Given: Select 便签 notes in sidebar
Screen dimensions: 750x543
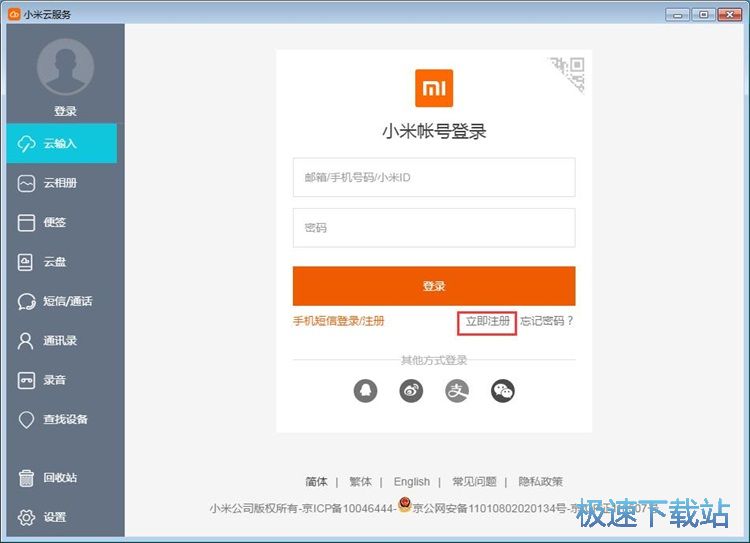Looking at the screenshot, I should tap(55, 222).
